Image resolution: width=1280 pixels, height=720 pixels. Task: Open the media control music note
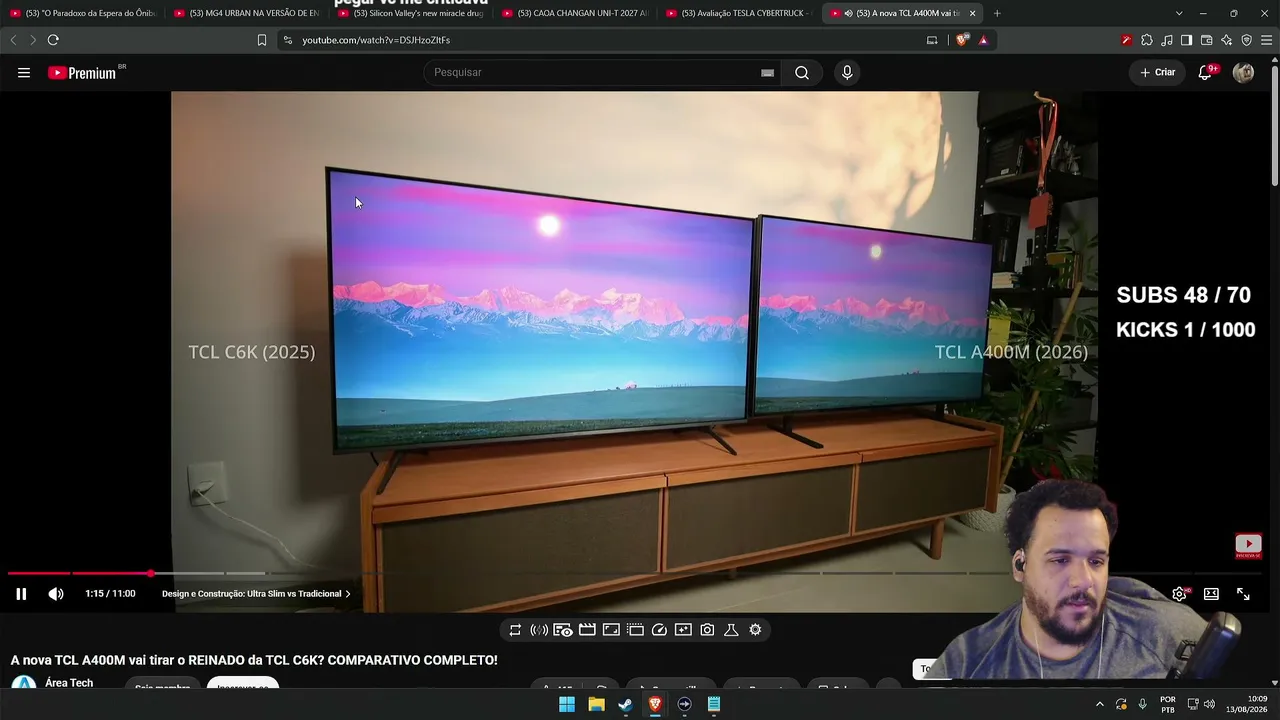(x=1166, y=40)
